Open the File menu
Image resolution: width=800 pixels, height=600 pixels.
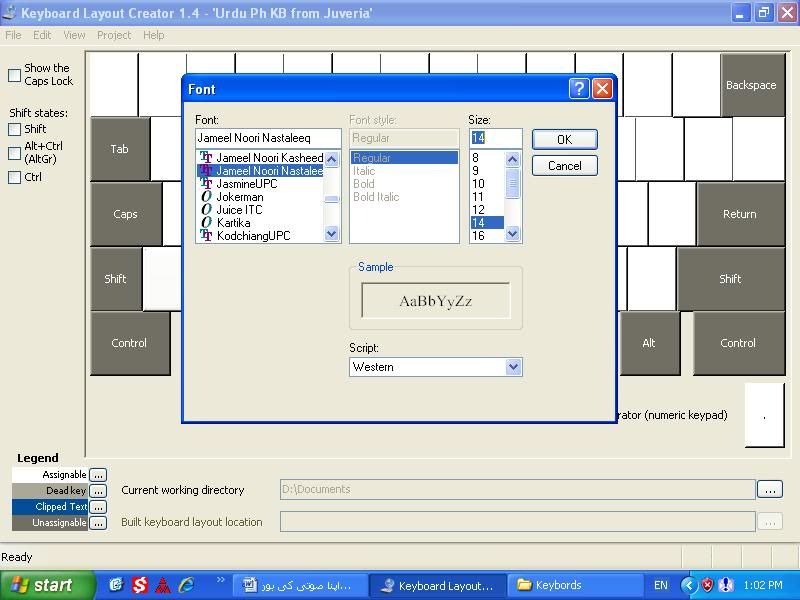pyautogui.click(x=13, y=35)
